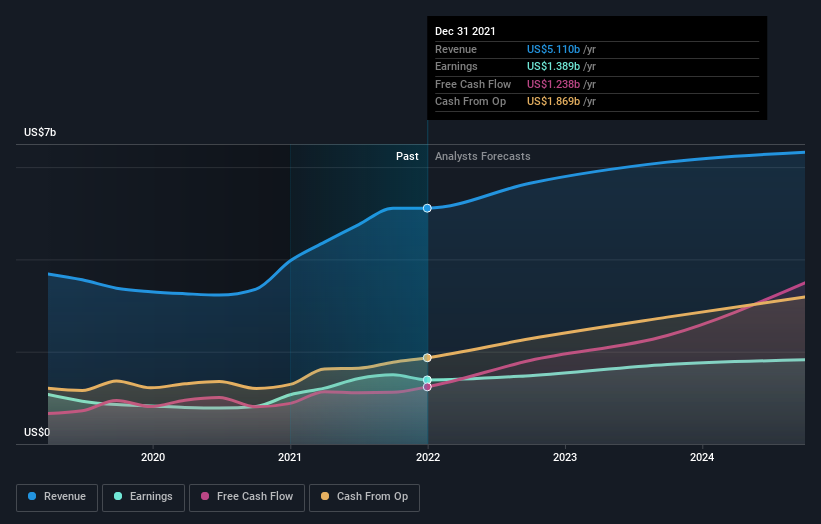
Task: Toggle the Free Cash Flow legend series
Action: pyautogui.click(x=247, y=497)
